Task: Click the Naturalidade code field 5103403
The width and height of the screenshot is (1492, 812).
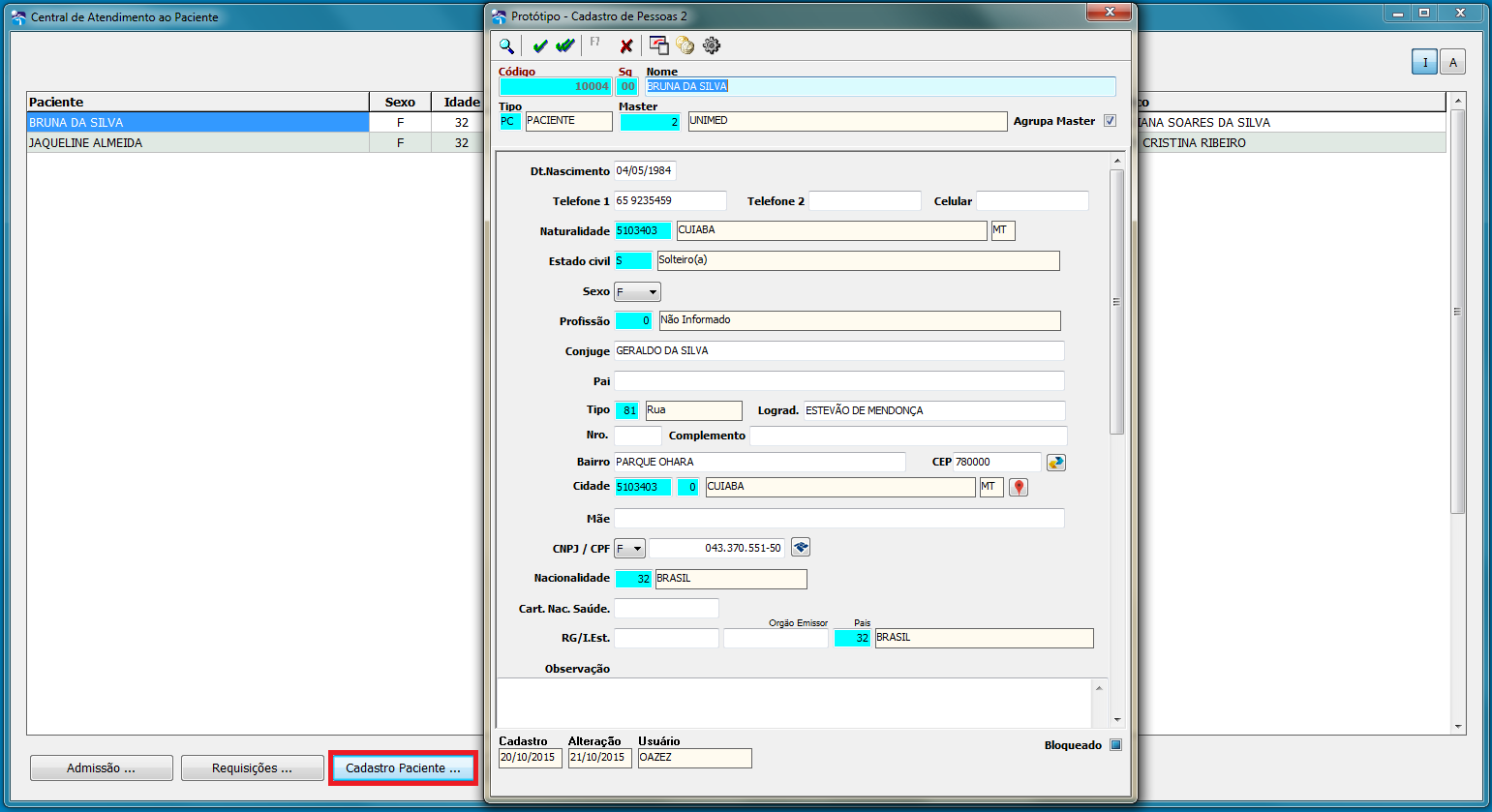Action: point(643,230)
